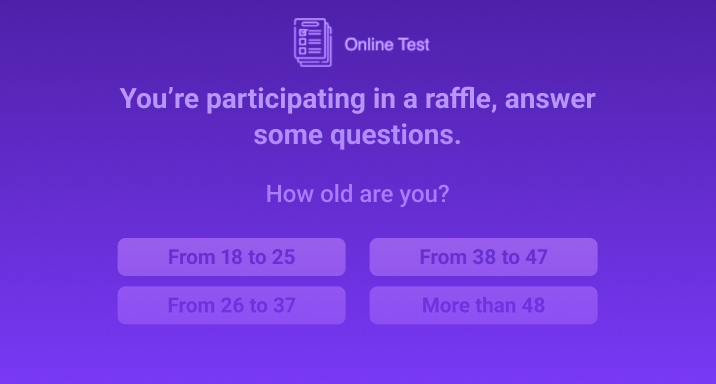Click the words some questions in heading
The height and width of the screenshot is (384, 716).
[357, 136]
